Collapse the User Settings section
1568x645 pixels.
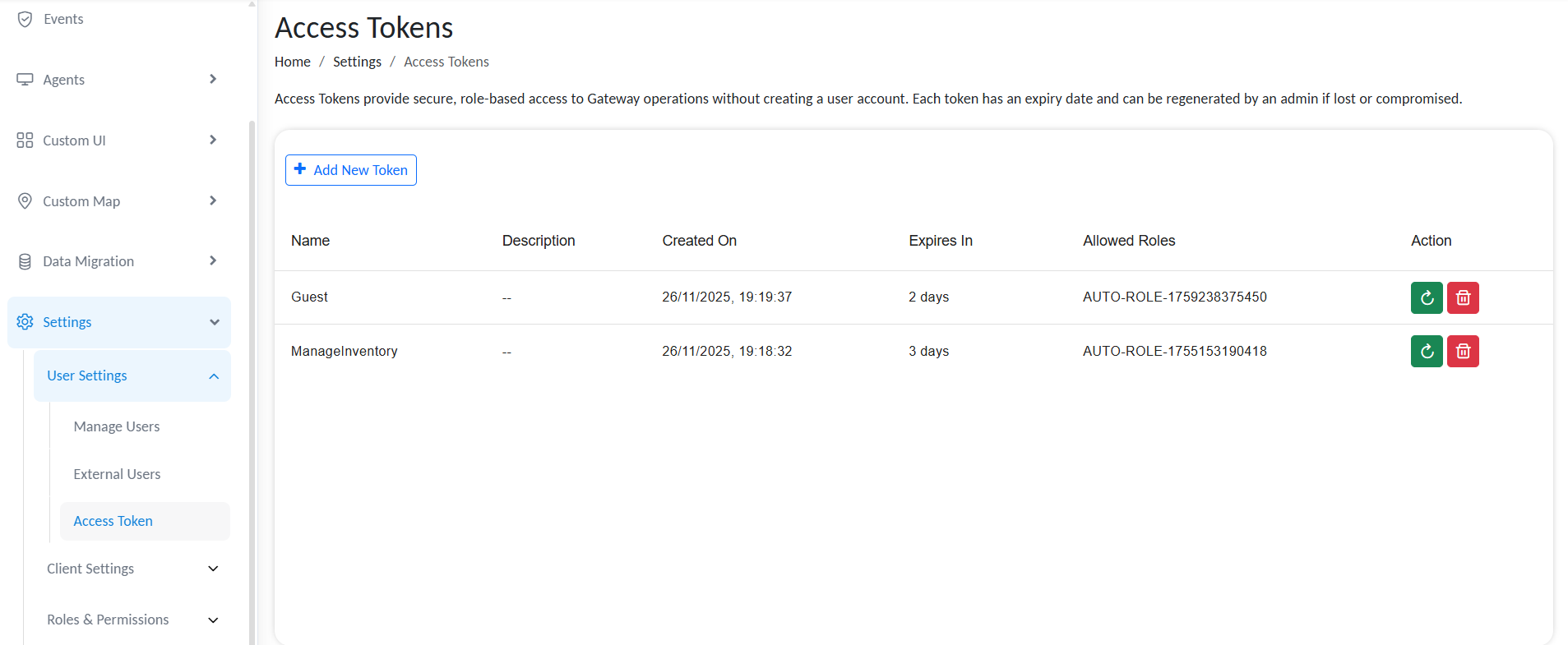(214, 376)
